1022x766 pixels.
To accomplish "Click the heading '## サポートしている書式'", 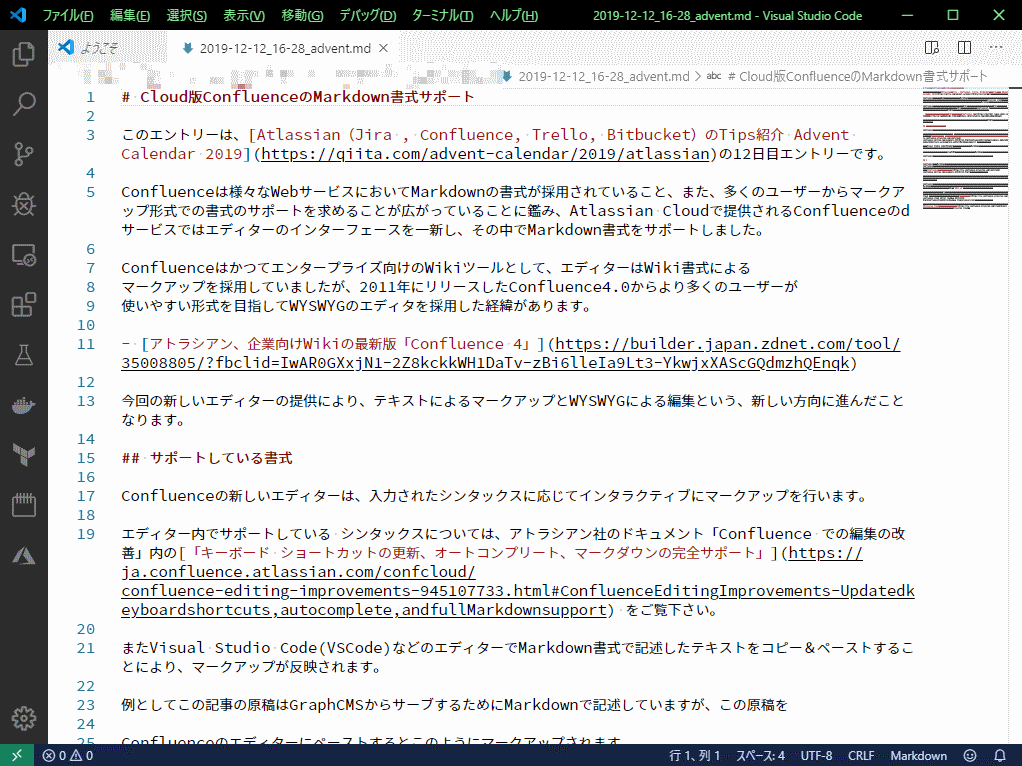I will (x=207, y=458).
